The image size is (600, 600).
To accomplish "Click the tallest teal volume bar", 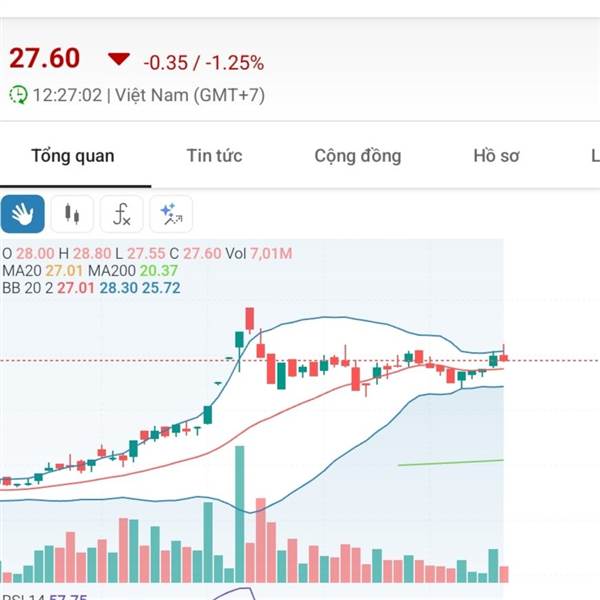I will click(240, 514).
